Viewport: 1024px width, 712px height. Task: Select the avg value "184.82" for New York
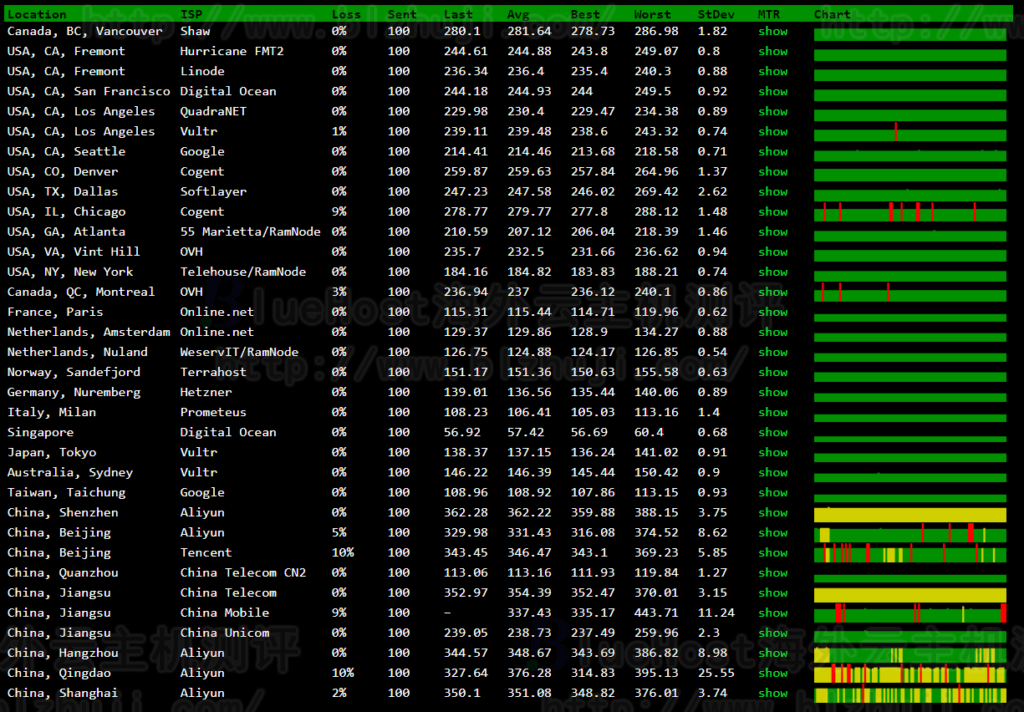tap(529, 272)
